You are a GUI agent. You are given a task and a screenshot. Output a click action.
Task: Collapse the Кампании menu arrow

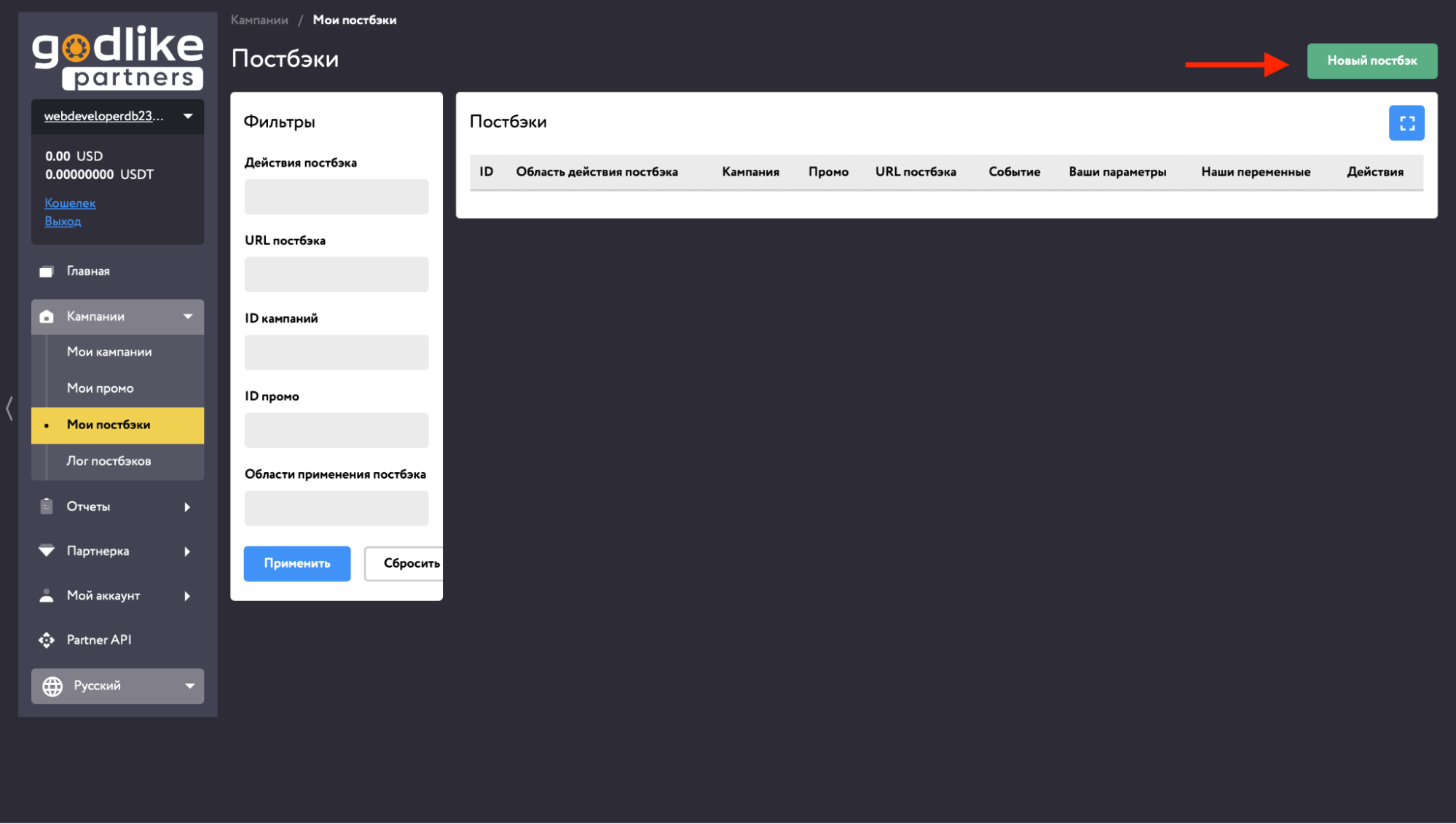188,316
